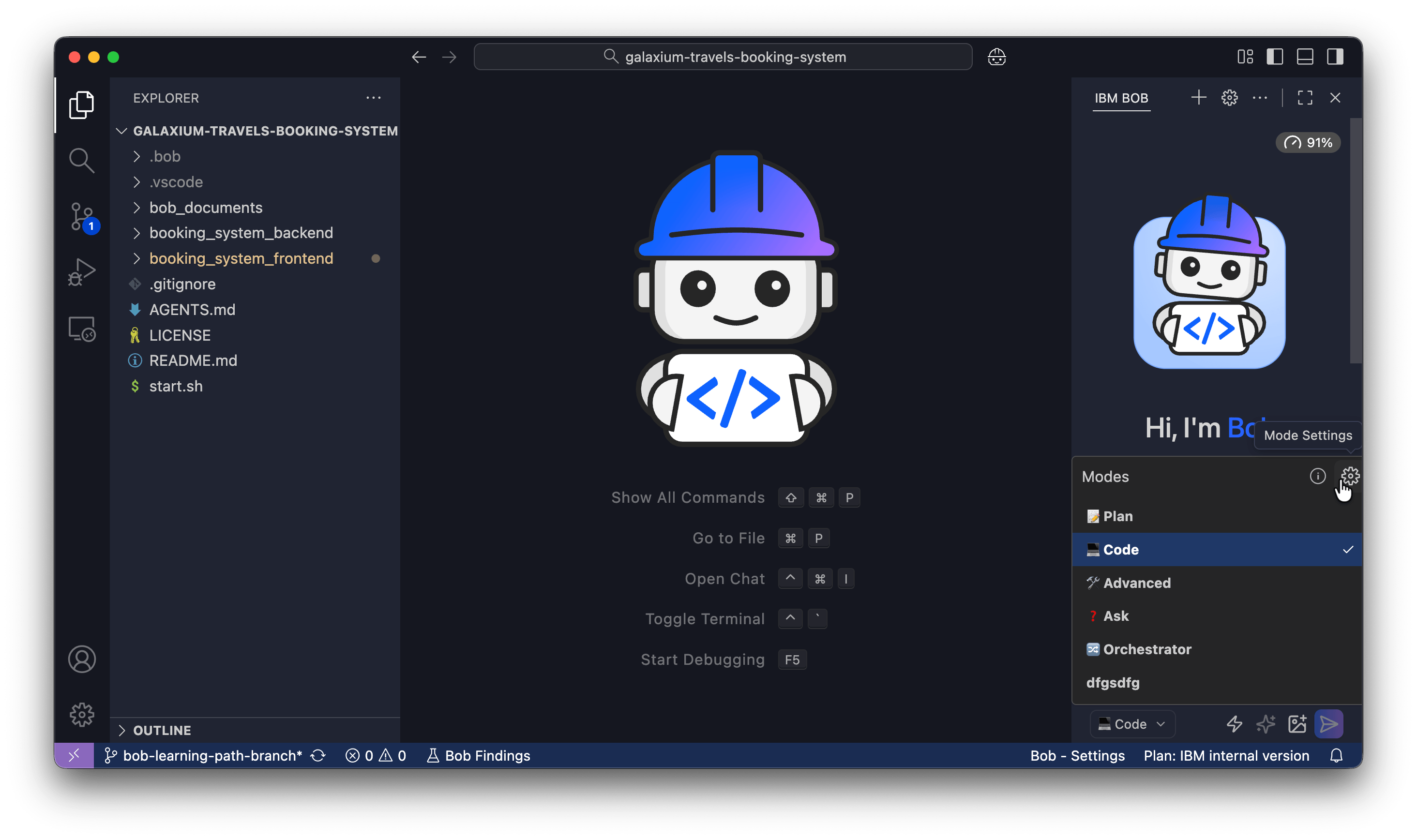
Task: Click the Bob robot icon in title bar
Action: pos(996,57)
